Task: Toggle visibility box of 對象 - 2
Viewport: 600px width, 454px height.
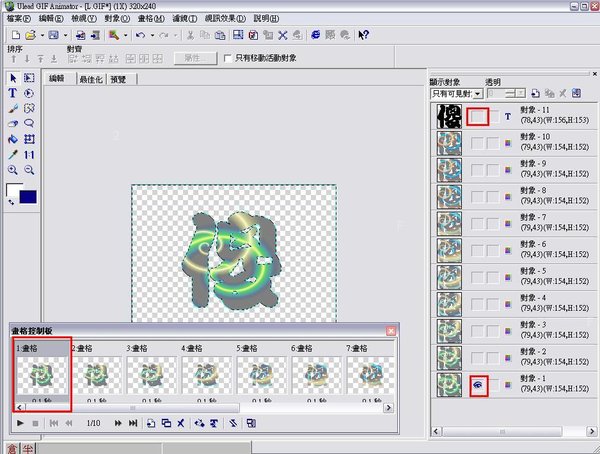Action: coord(477,358)
